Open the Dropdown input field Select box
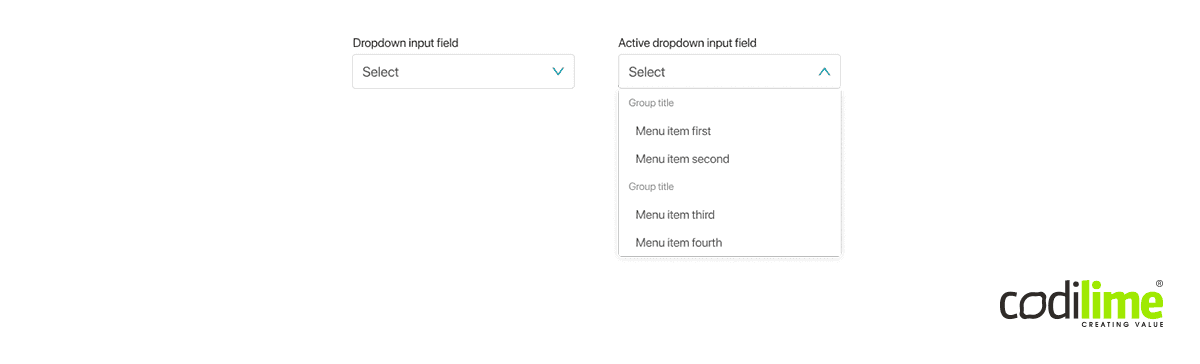 (463, 72)
